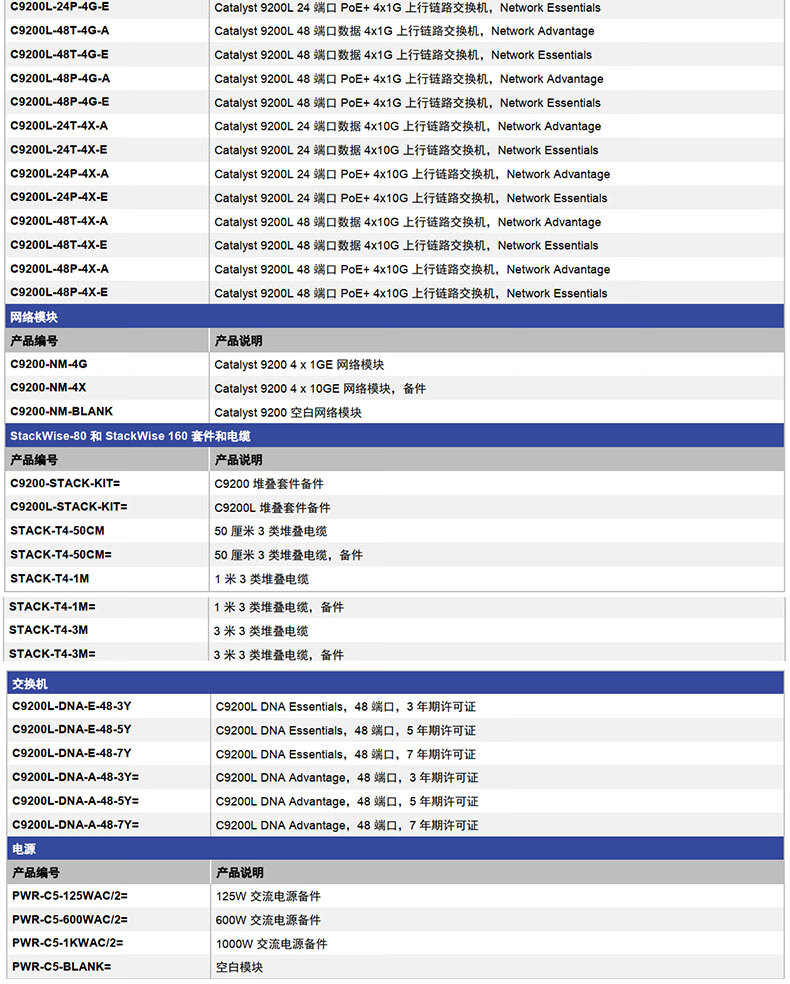Click C9200L-24T-4X-E product number
The height and width of the screenshot is (984, 790).
pos(59,149)
